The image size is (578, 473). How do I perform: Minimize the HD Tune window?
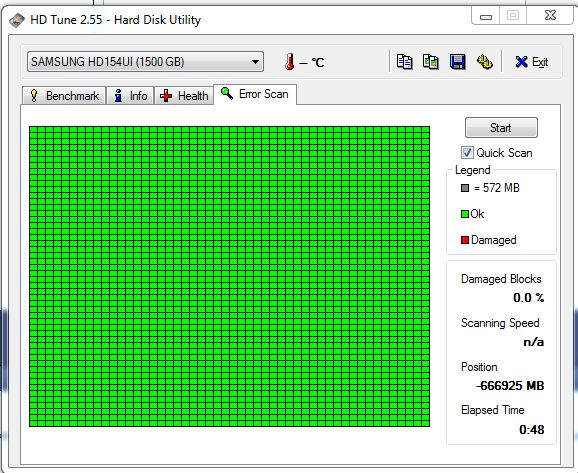486,16
